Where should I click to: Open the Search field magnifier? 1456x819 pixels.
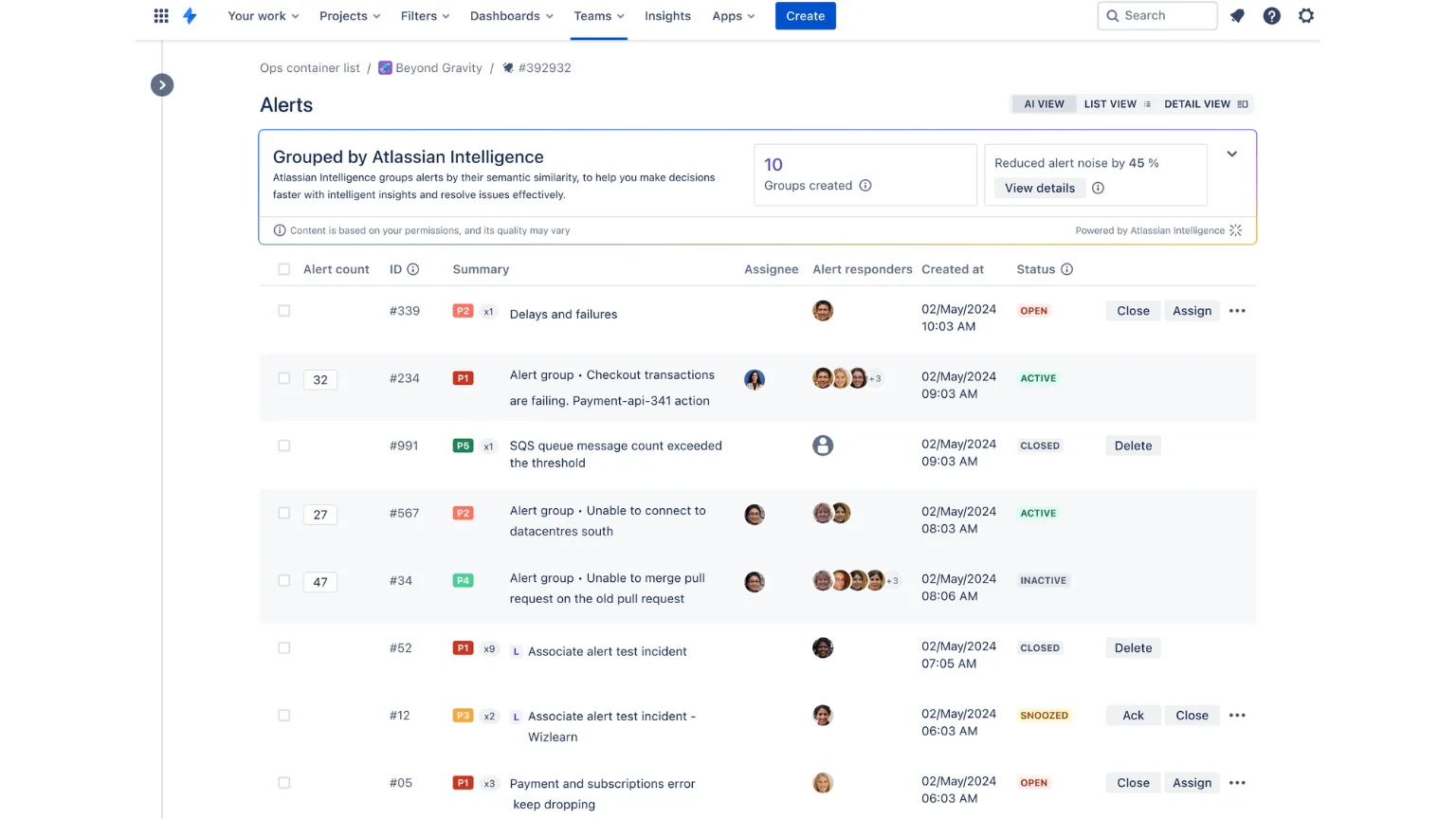pos(1113,16)
